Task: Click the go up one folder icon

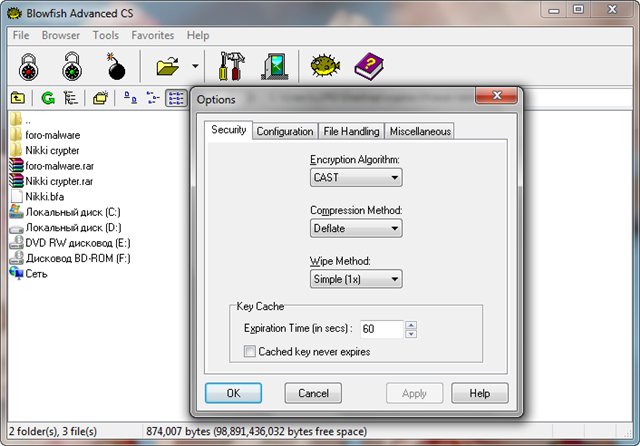Action: point(18,98)
